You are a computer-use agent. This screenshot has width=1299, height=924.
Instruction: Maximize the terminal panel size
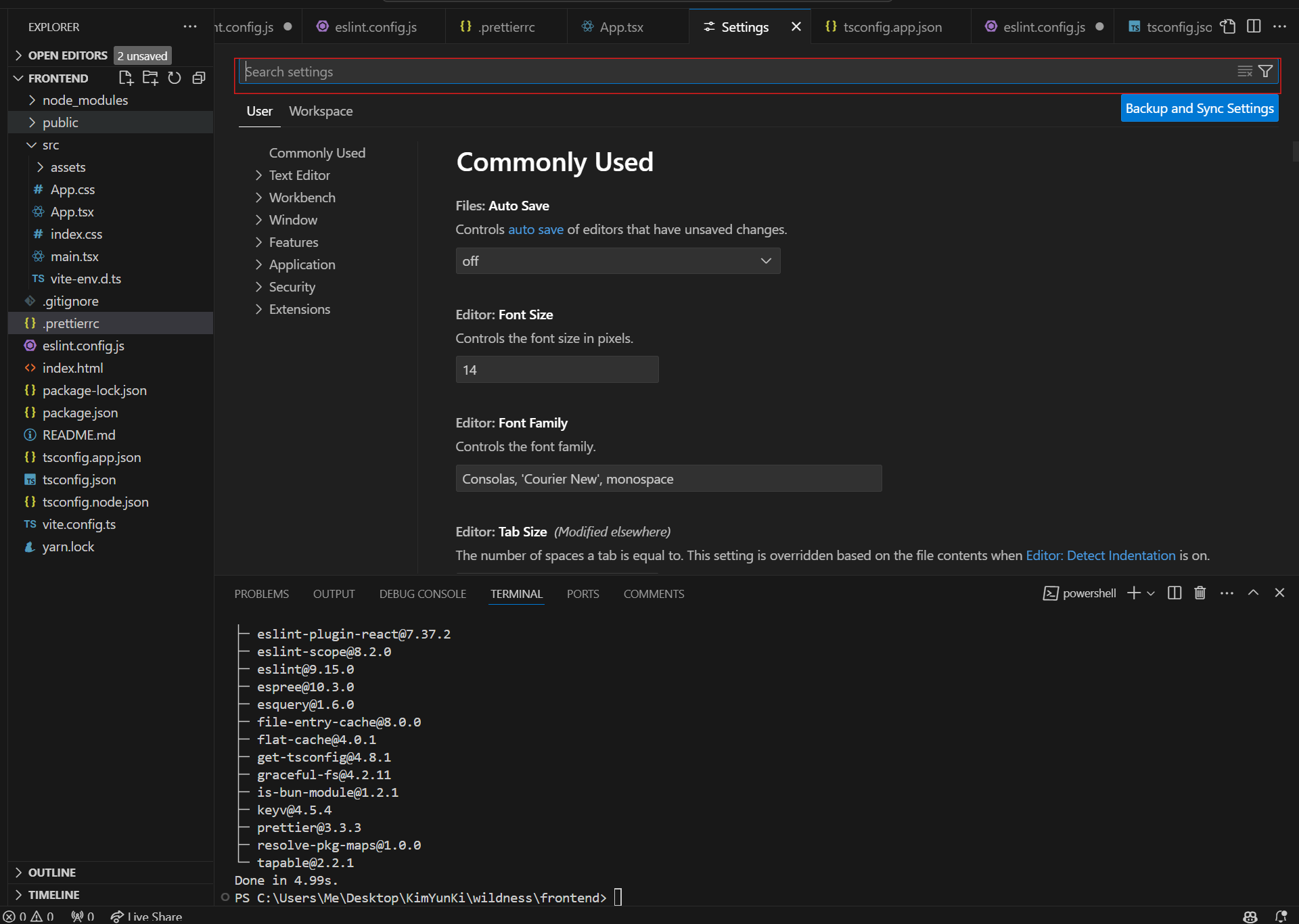[x=1253, y=593]
